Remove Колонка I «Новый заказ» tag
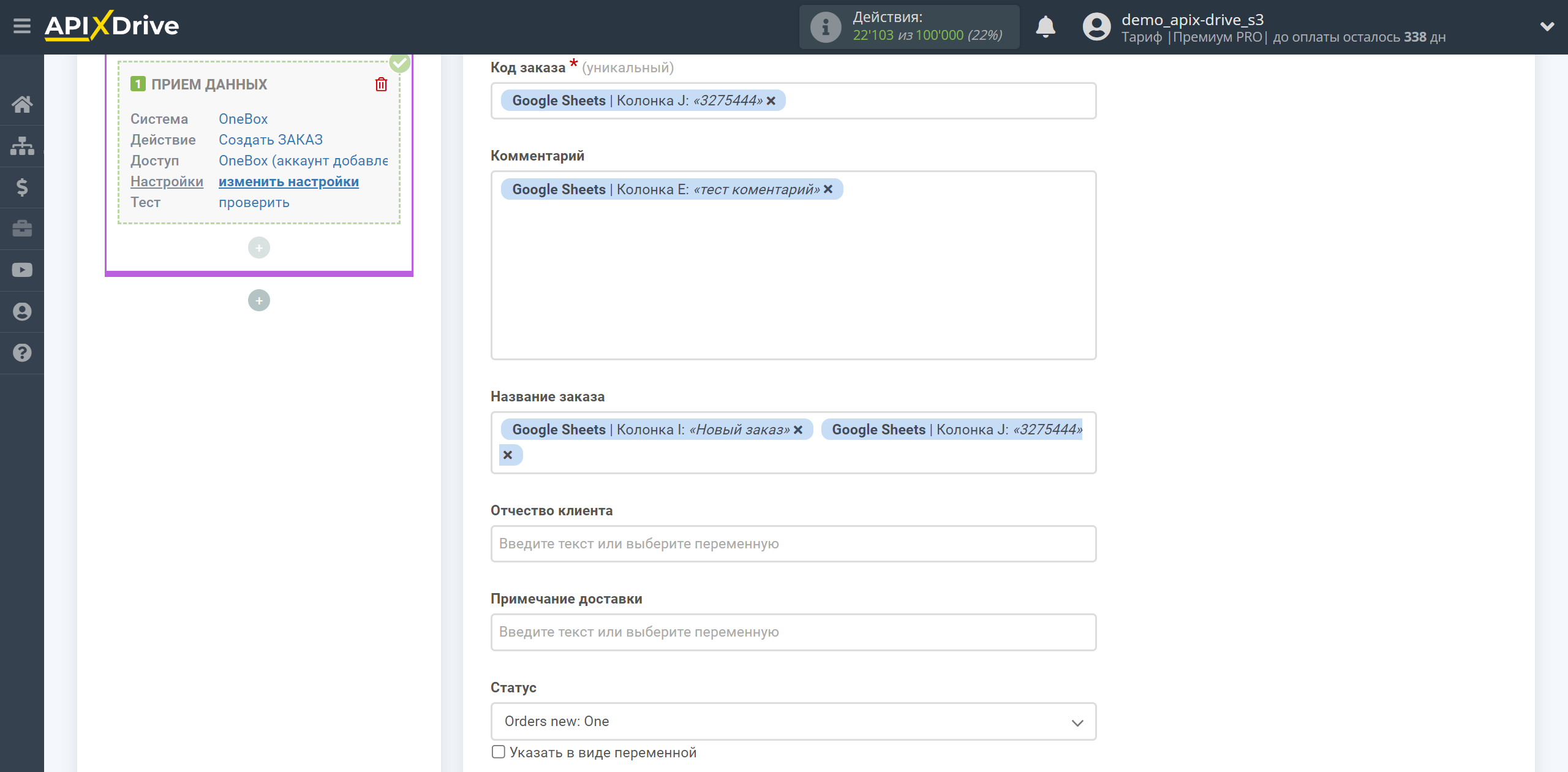 coord(798,430)
